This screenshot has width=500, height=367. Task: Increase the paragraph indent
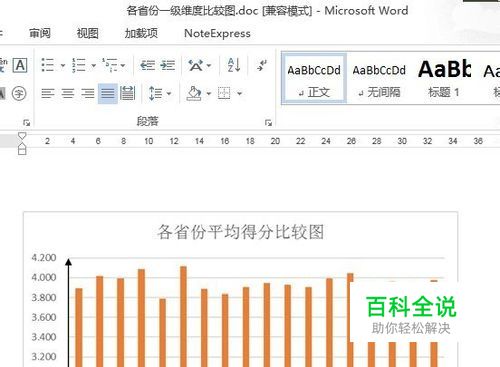167,65
